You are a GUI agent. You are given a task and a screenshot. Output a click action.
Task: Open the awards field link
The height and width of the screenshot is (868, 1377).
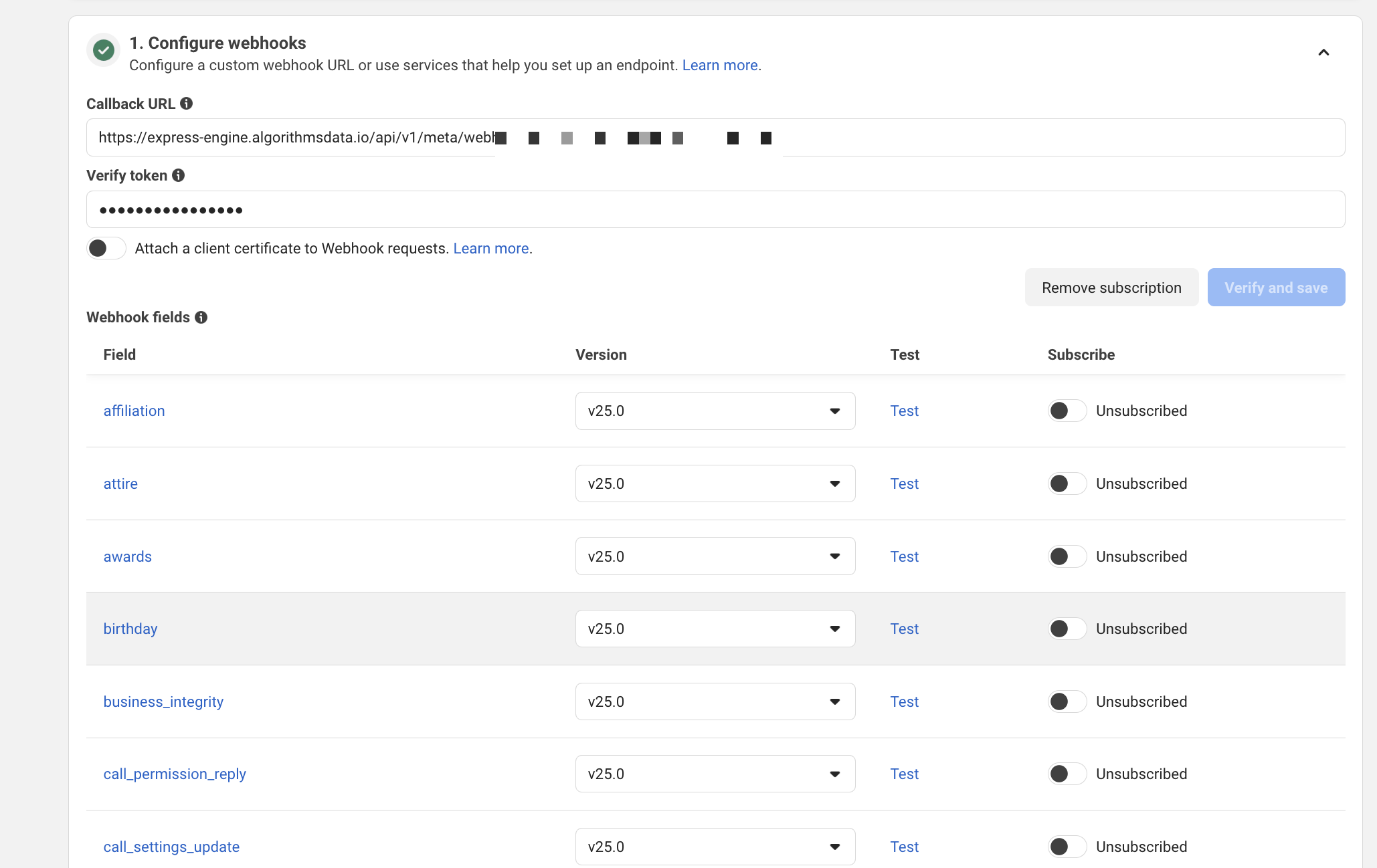[127, 556]
